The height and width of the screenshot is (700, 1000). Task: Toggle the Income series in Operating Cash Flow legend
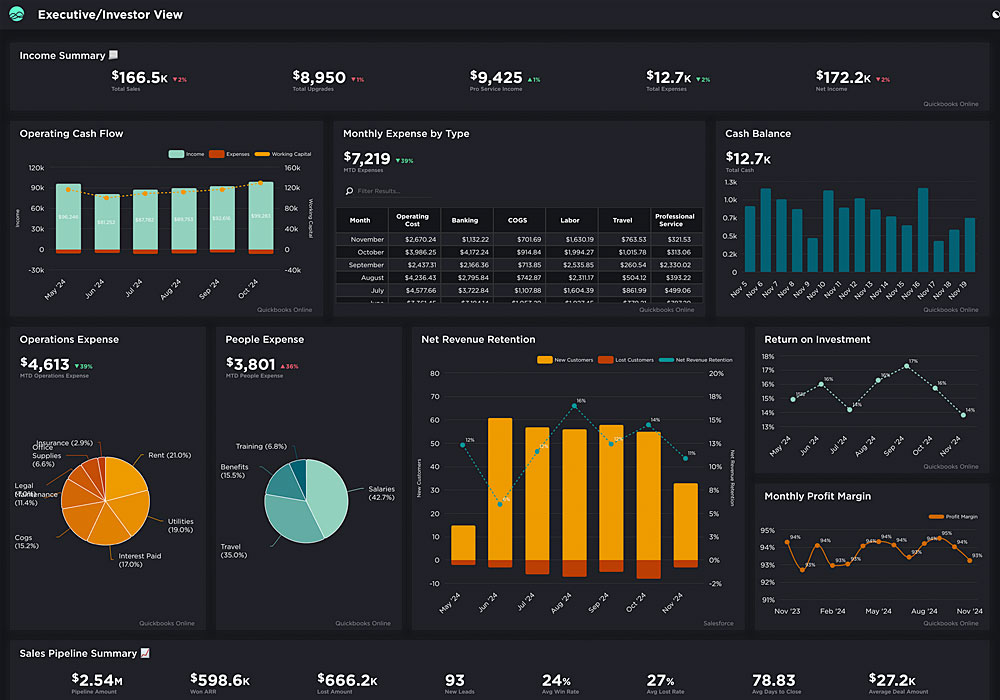pos(186,154)
